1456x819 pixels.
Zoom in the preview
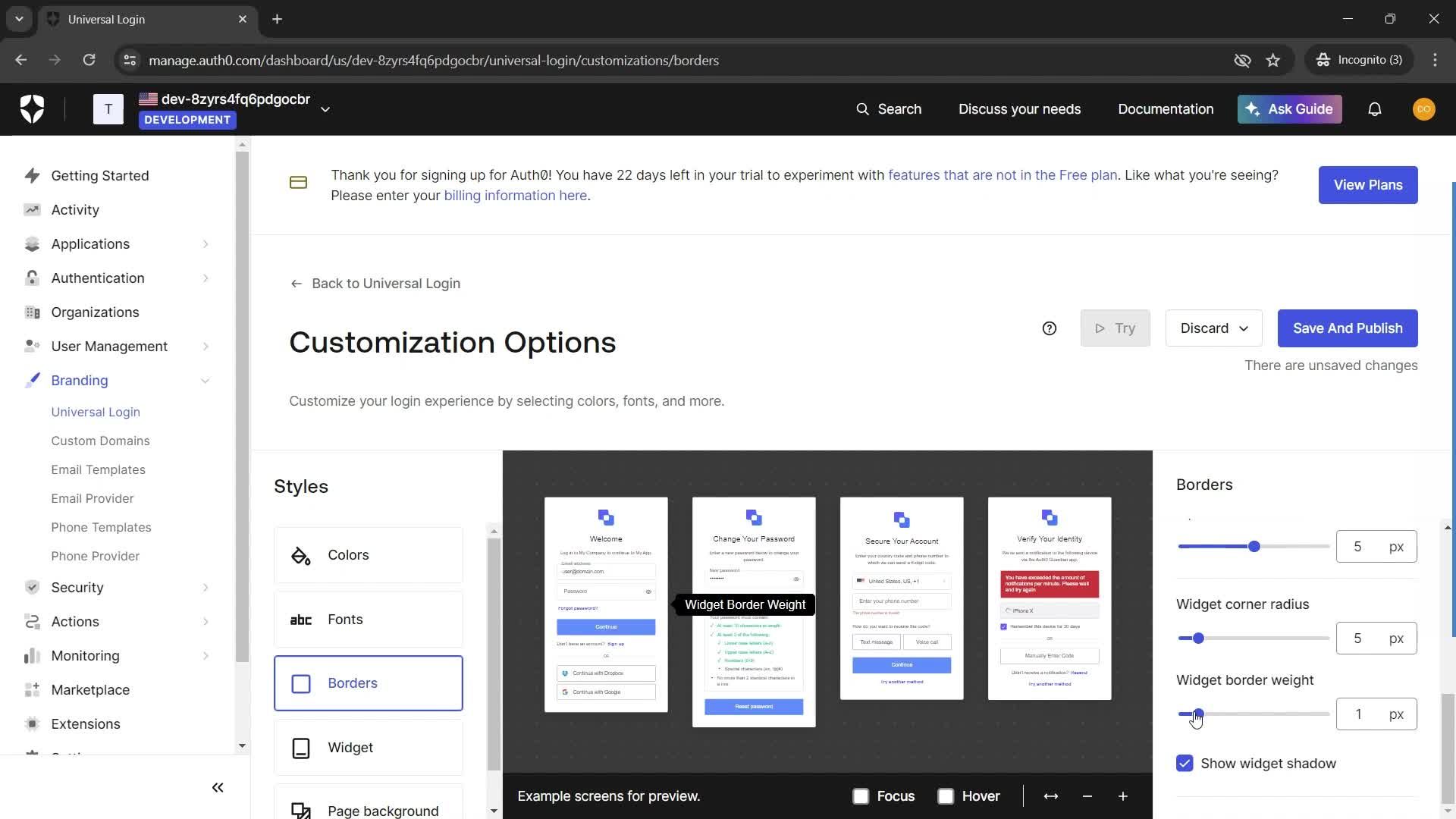coord(1123,796)
